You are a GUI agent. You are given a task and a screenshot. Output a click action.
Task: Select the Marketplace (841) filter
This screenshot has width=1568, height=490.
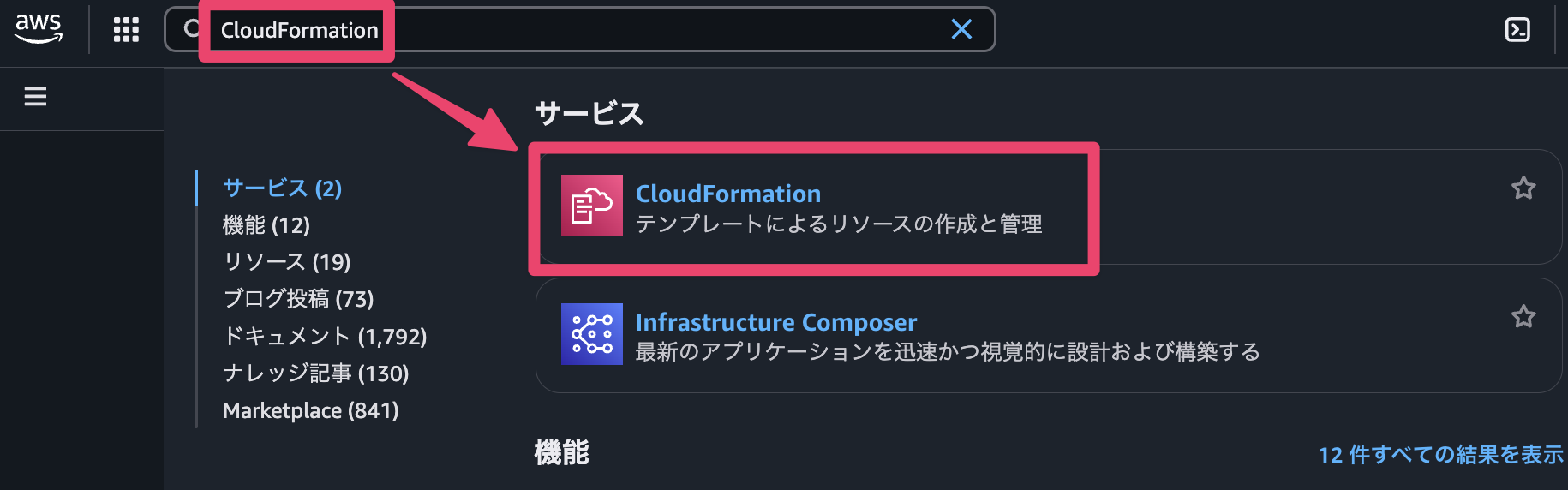tap(310, 410)
